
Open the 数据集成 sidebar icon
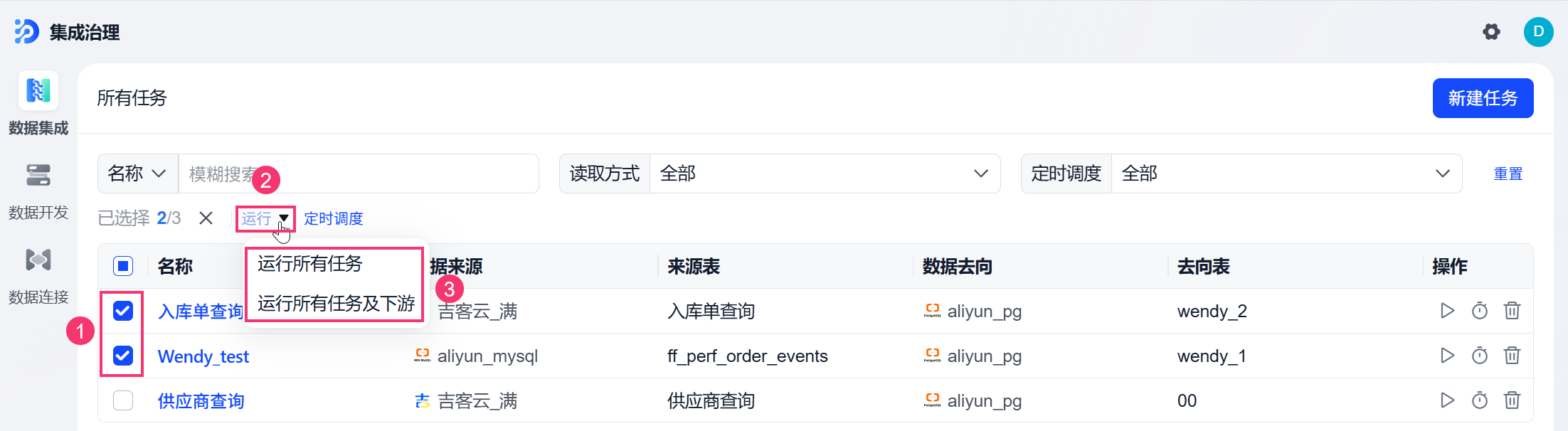pos(38,91)
